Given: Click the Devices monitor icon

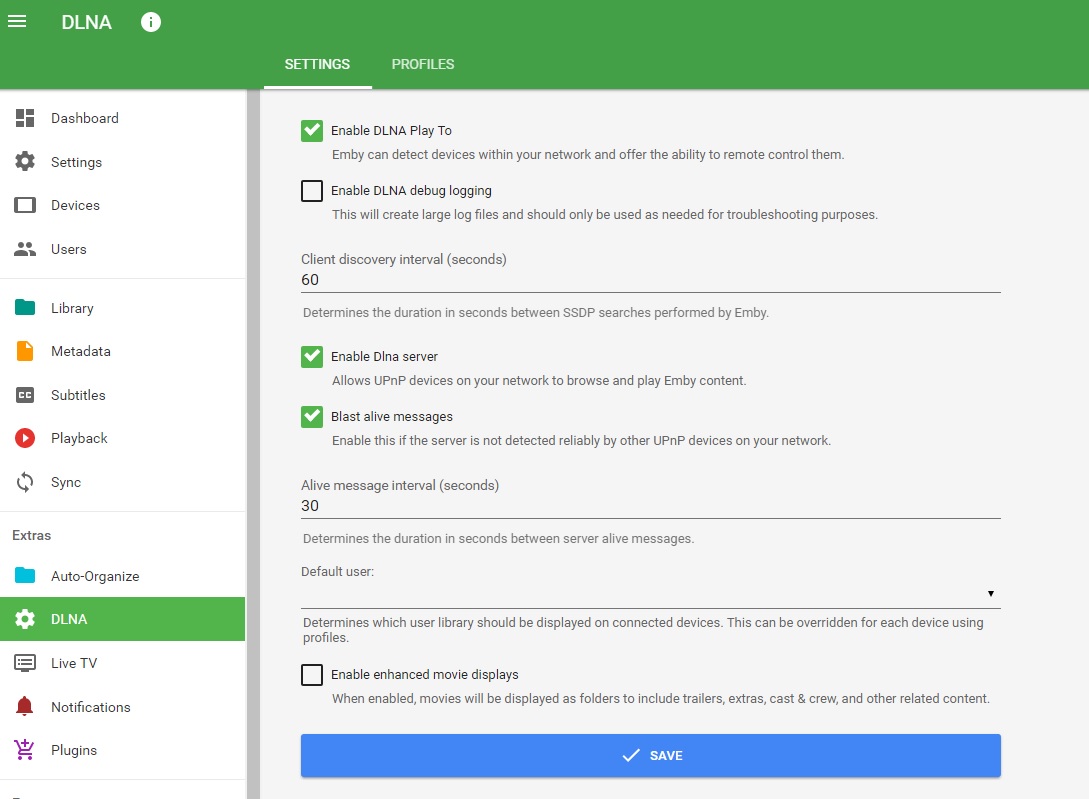Looking at the screenshot, I should (x=25, y=205).
